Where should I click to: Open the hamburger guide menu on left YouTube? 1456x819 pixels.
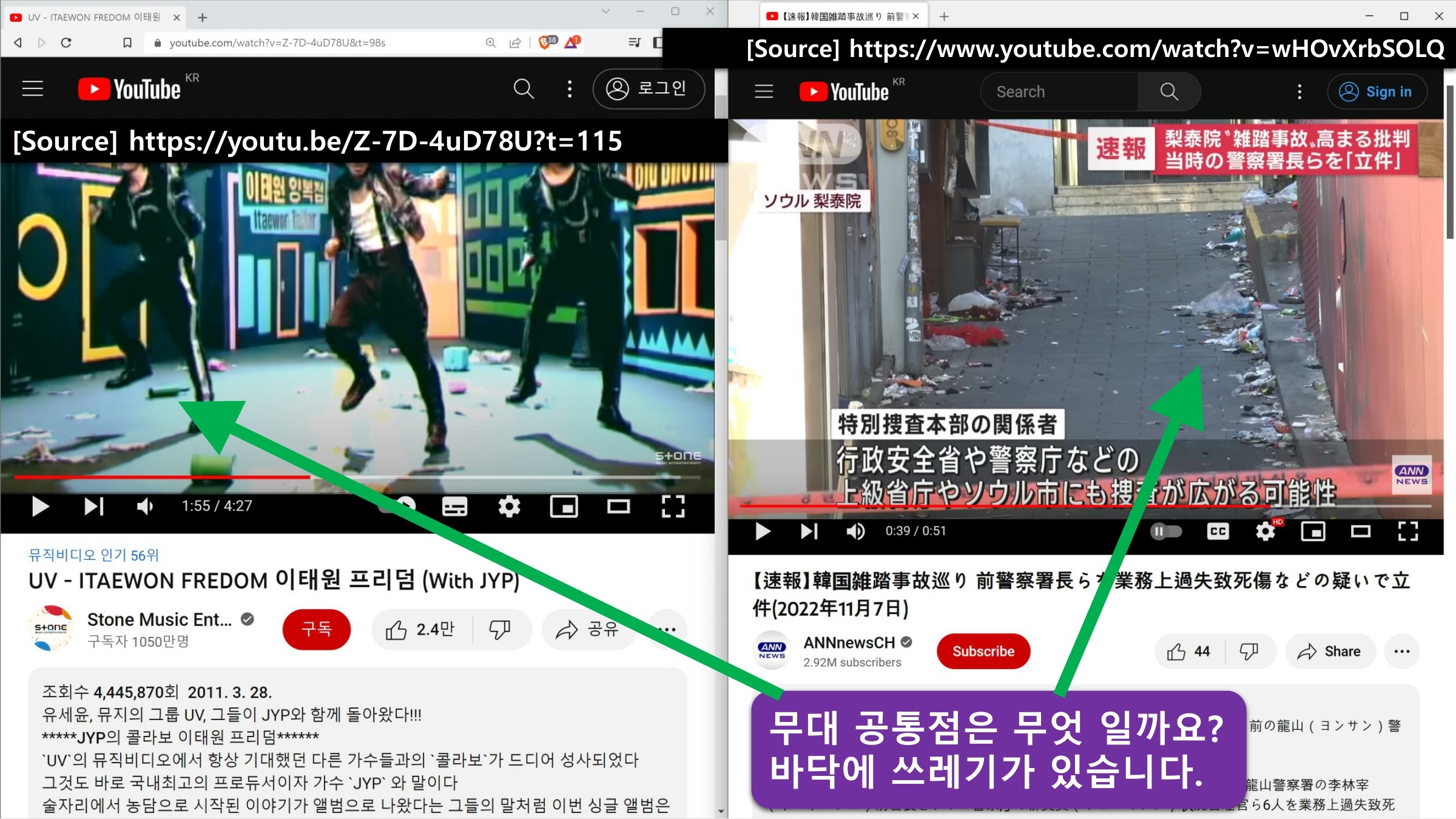pyautogui.click(x=33, y=89)
